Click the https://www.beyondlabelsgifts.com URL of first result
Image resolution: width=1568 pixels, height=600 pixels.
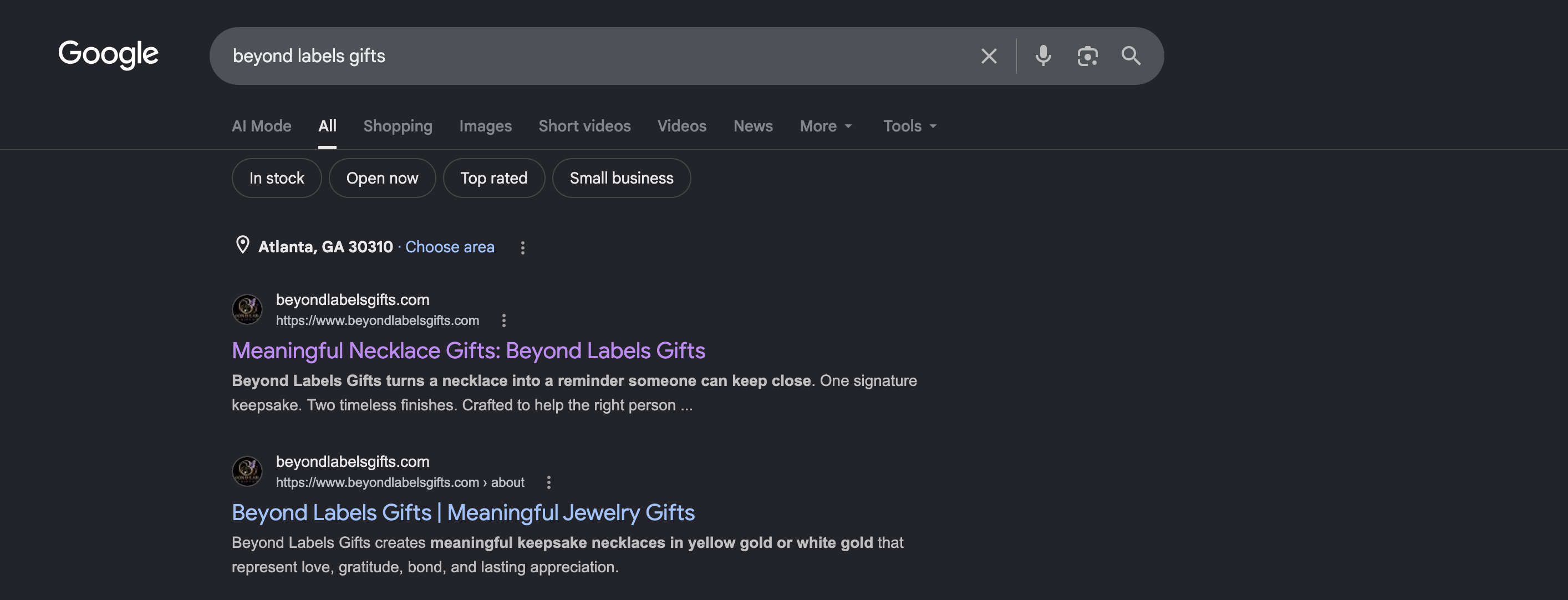pyautogui.click(x=378, y=321)
